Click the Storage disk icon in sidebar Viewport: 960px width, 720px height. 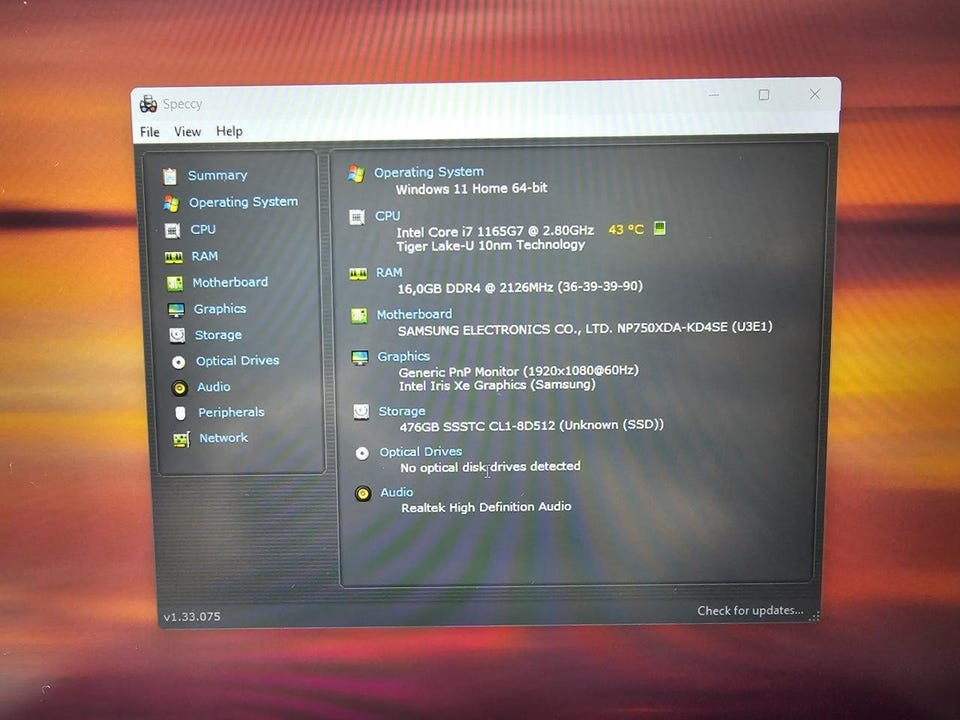(177, 336)
